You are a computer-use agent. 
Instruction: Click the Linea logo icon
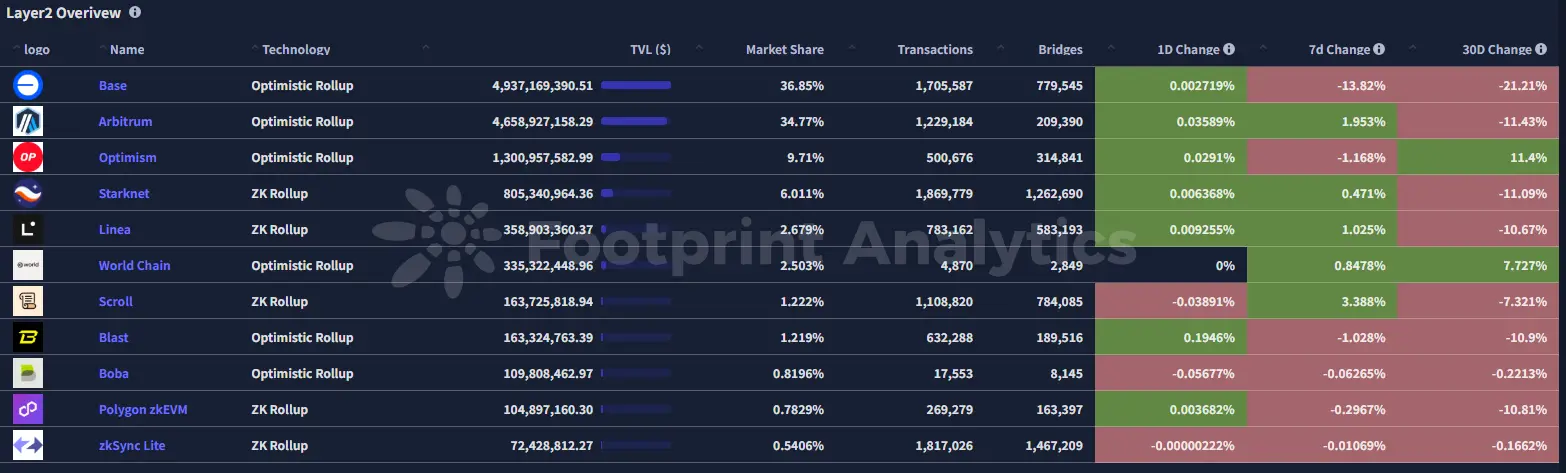coord(28,230)
